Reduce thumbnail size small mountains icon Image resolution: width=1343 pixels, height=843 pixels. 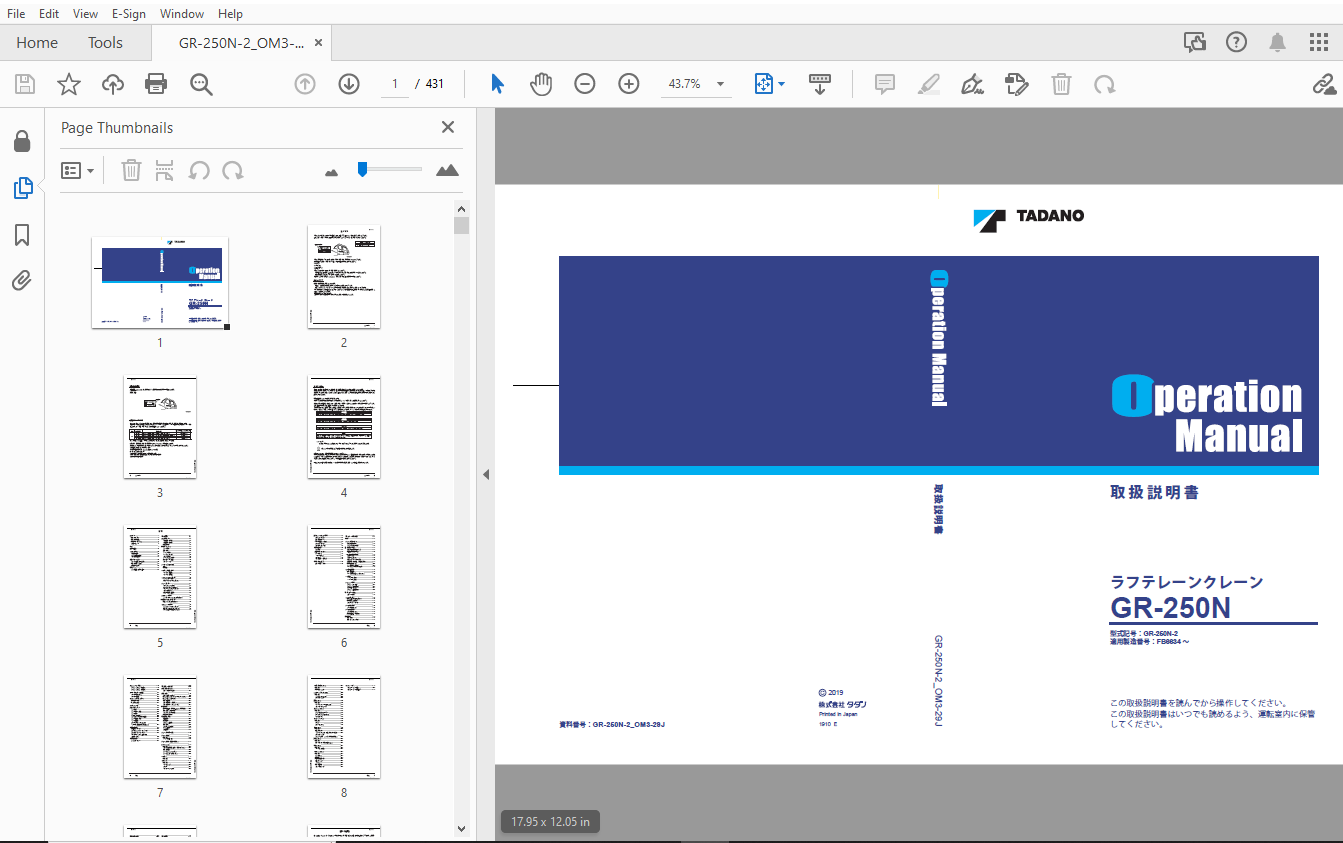click(332, 172)
